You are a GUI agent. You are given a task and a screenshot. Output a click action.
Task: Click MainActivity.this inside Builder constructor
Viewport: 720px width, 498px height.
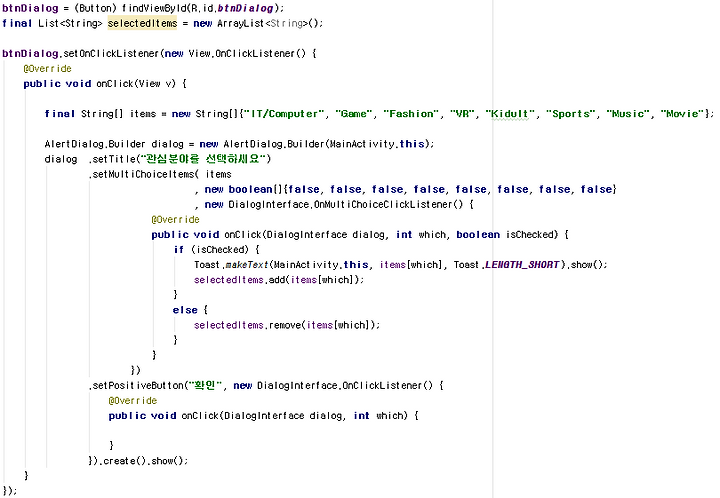click(377, 144)
